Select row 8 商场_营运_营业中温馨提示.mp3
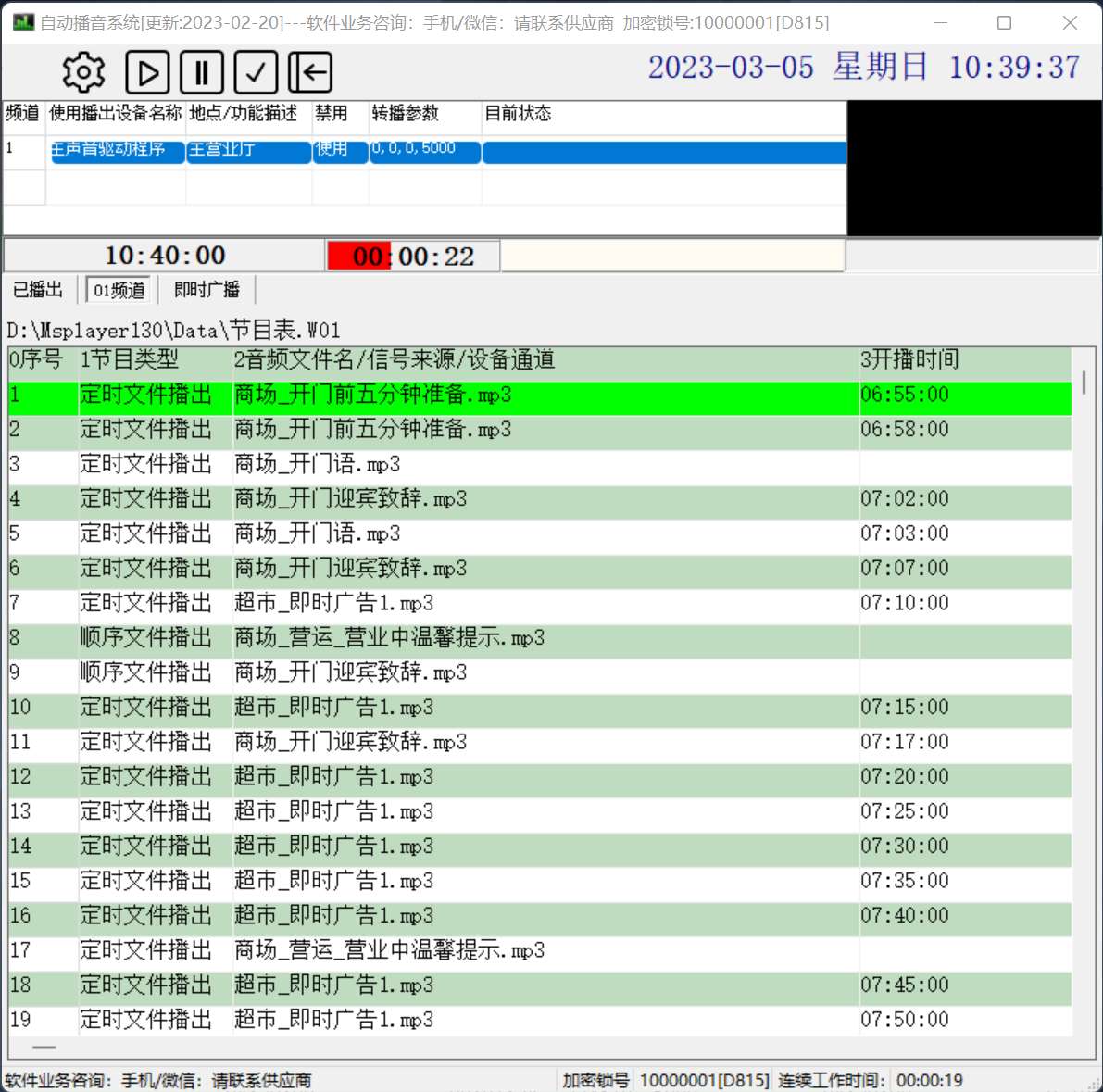The image size is (1103, 1092). [389, 637]
